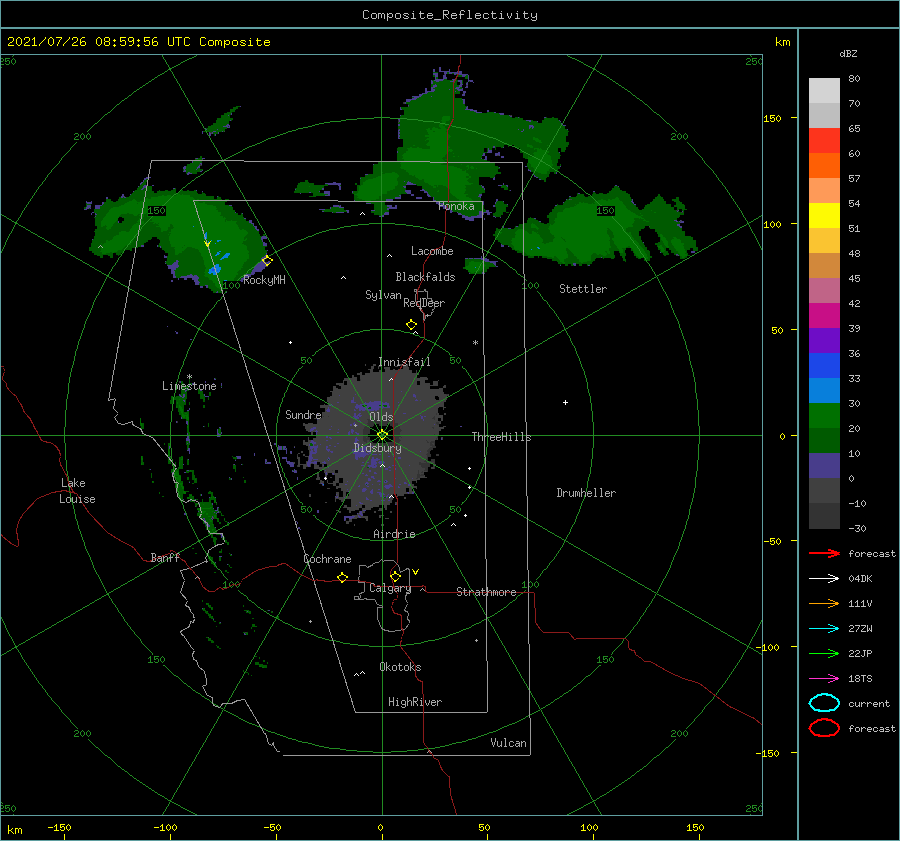Viewport: 900px width, 841px height.
Task: Click the green 22JP arrow legend icon
Action: tap(824, 653)
